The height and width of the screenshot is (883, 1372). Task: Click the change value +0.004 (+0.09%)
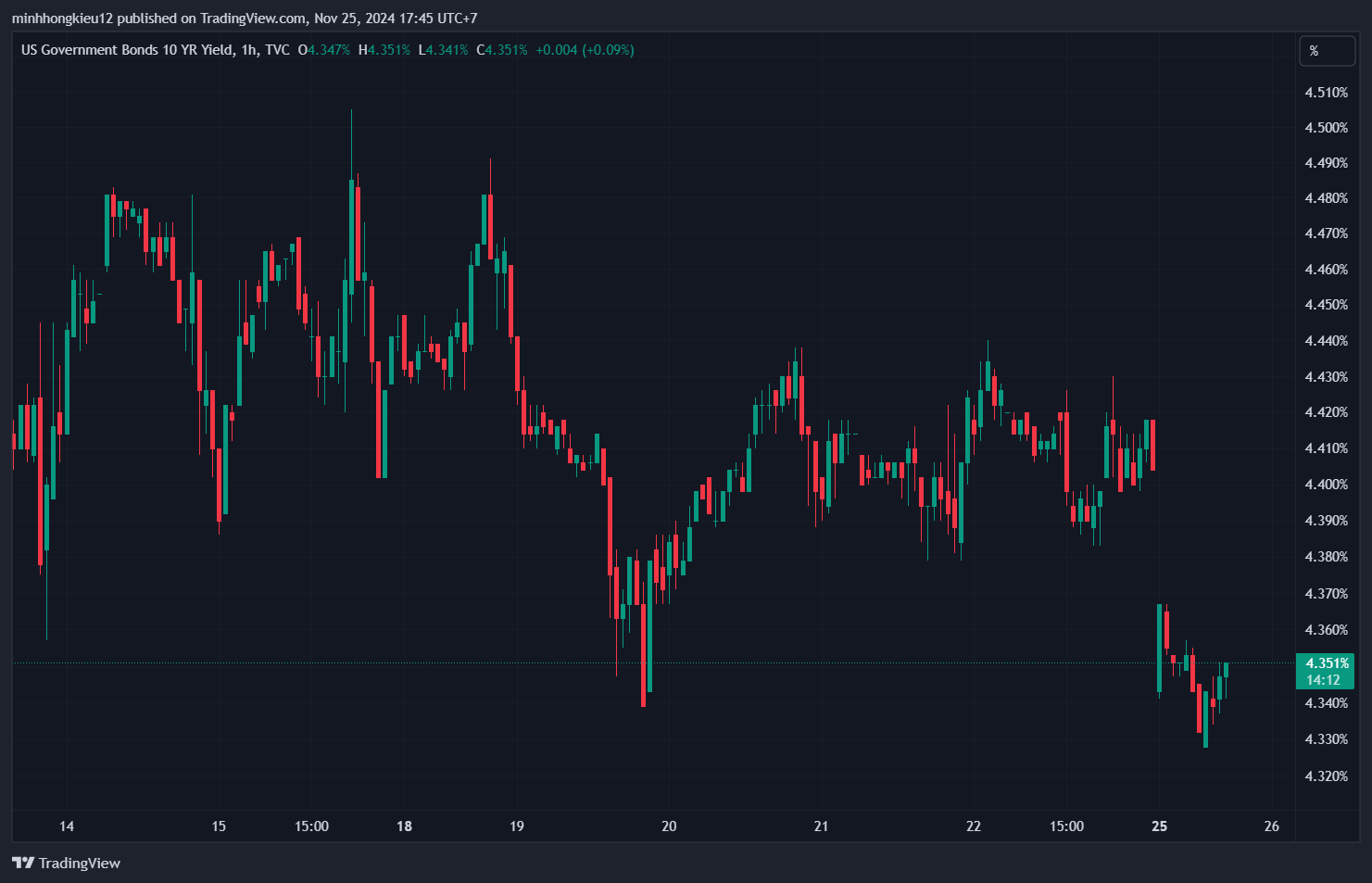click(x=585, y=50)
